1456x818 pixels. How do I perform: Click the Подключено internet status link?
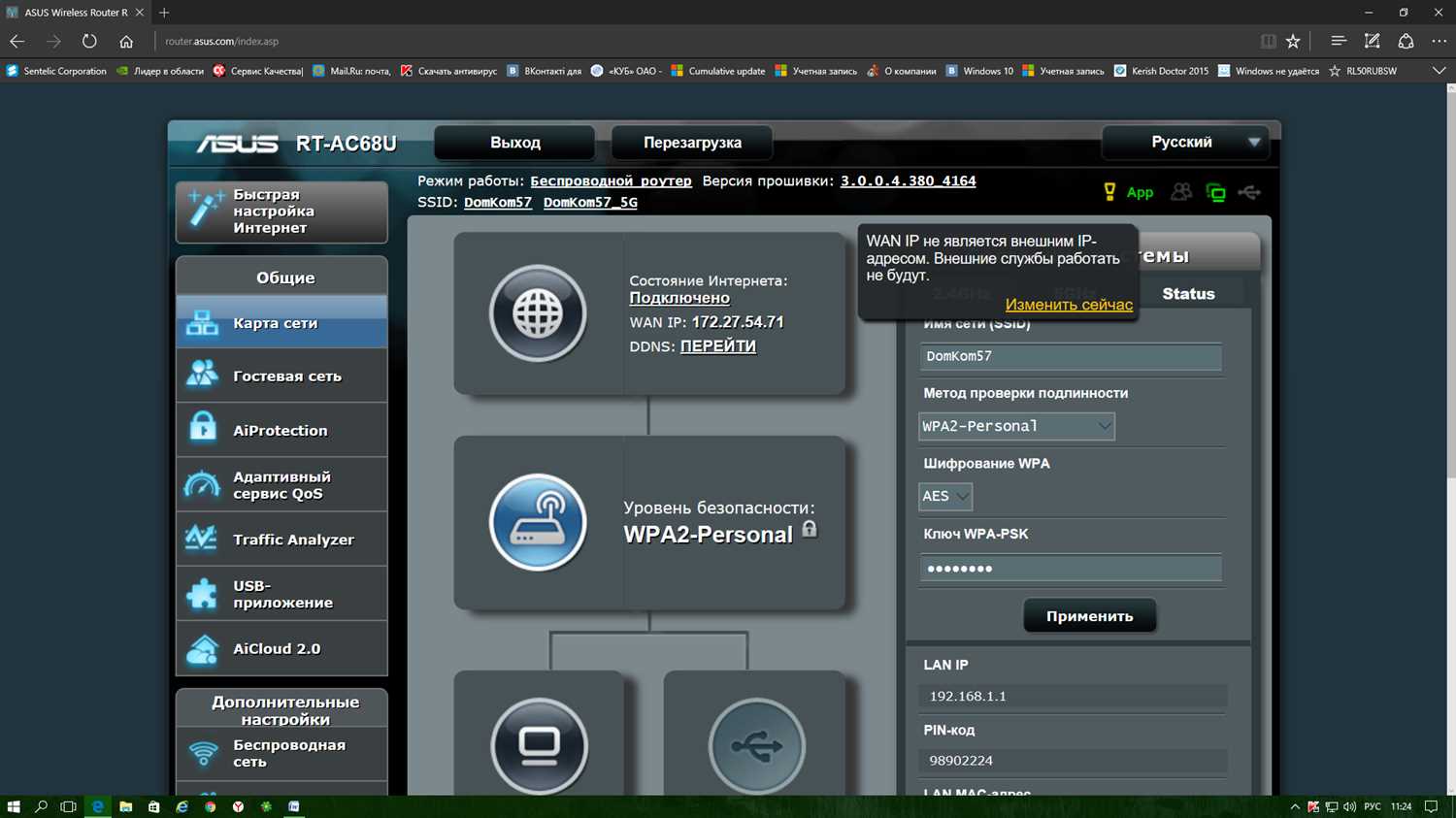679,298
